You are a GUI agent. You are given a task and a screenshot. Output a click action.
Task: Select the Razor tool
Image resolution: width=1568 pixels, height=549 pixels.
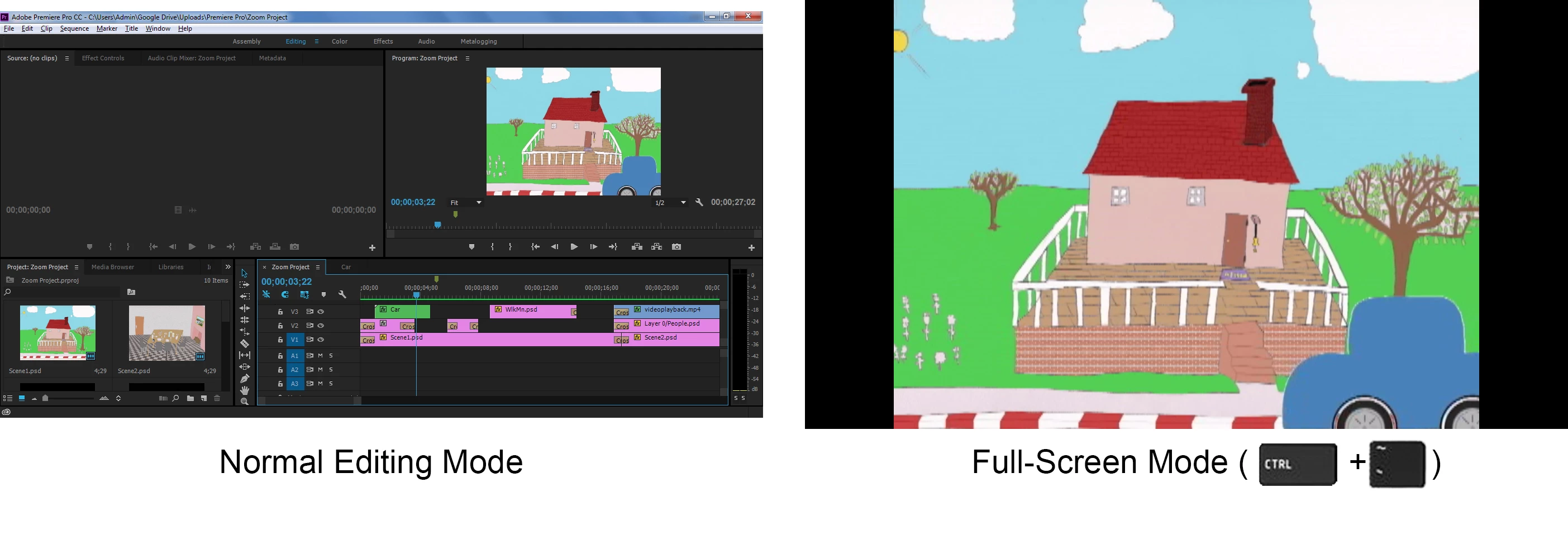(245, 343)
